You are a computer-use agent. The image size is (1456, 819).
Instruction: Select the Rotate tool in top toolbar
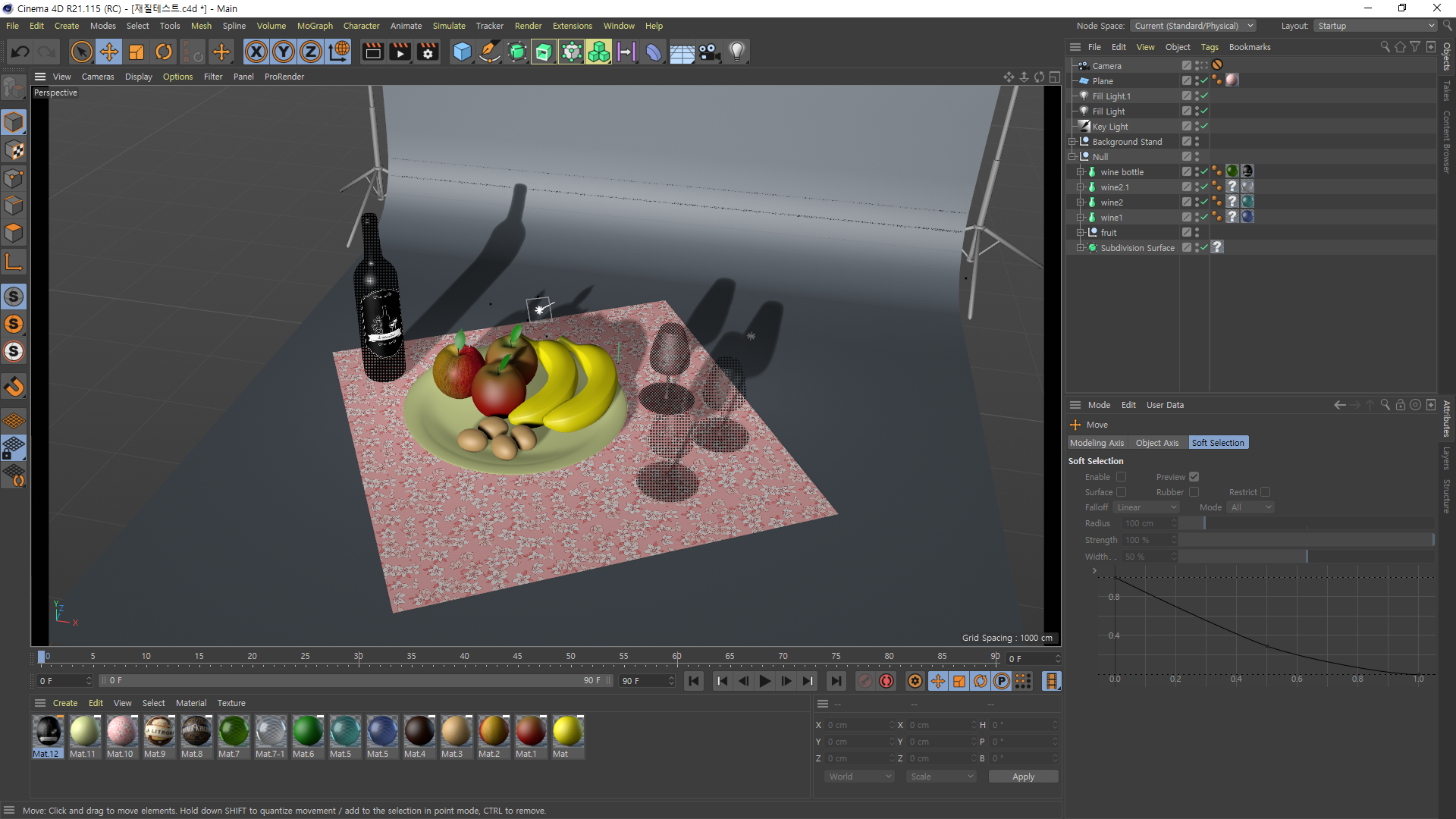[164, 52]
